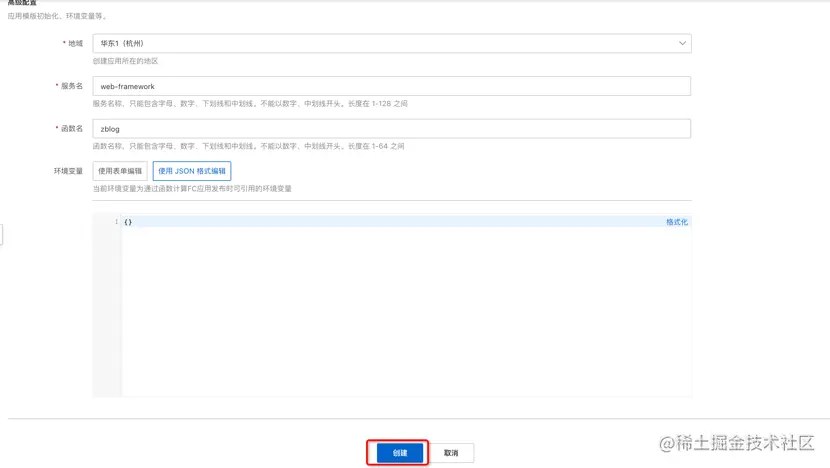
Task: Focus the 服务名 input containing web-framework
Action: [392, 86]
